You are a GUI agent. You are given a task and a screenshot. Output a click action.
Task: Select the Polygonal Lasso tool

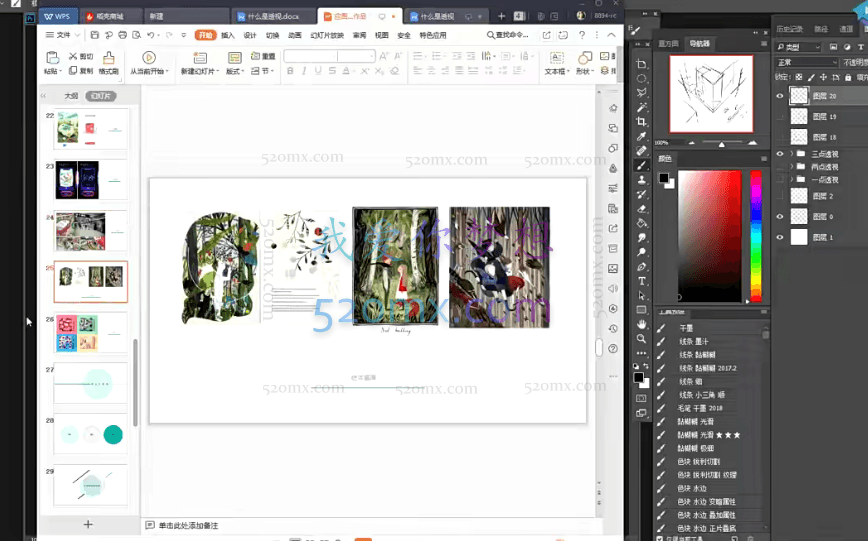point(642,92)
